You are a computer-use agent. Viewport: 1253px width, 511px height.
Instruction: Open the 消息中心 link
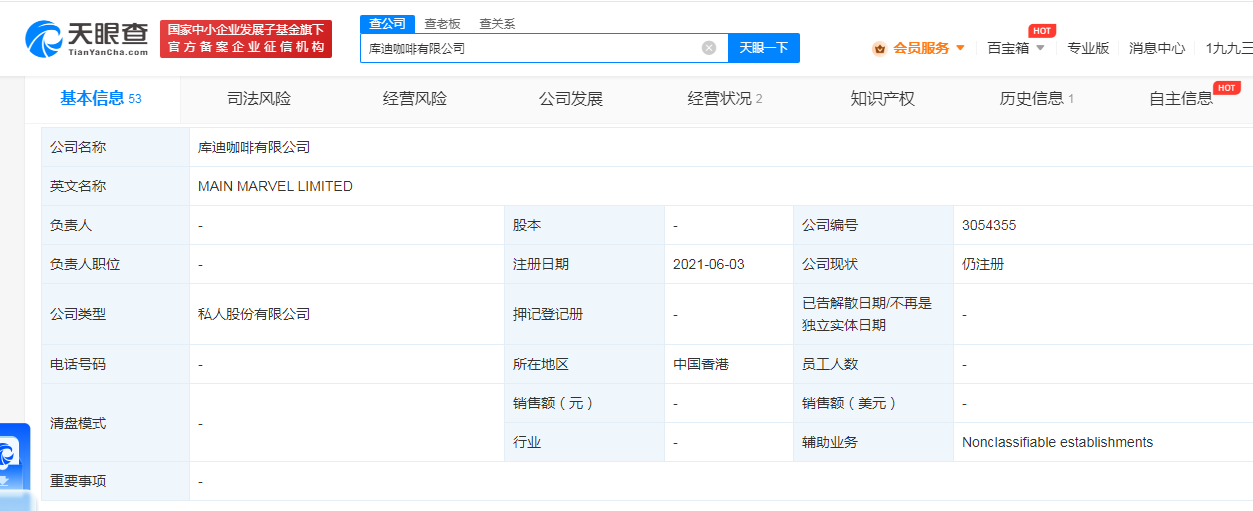click(x=1157, y=48)
